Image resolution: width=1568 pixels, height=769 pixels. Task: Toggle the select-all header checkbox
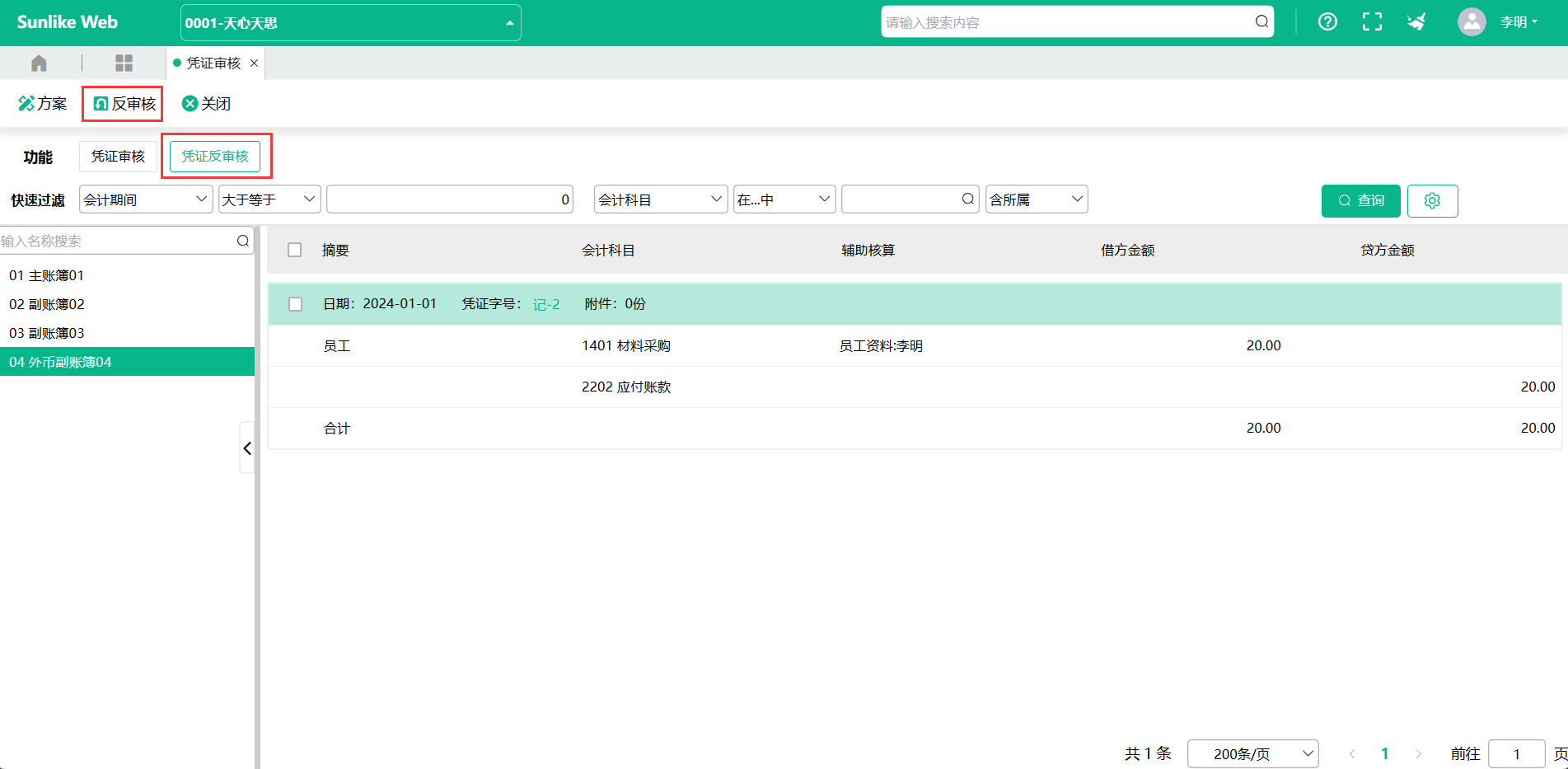pyautogui.click(x=294, y=250)
